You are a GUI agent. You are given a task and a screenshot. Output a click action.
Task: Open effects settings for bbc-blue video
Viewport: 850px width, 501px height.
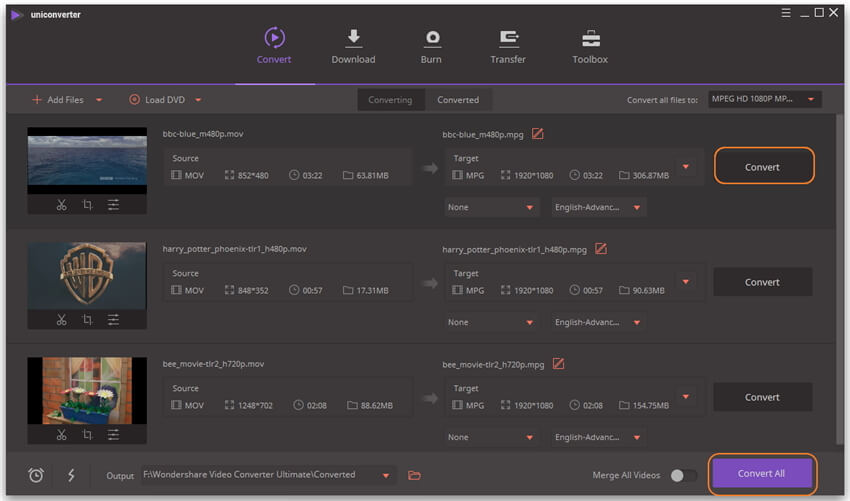click(113, 204)
